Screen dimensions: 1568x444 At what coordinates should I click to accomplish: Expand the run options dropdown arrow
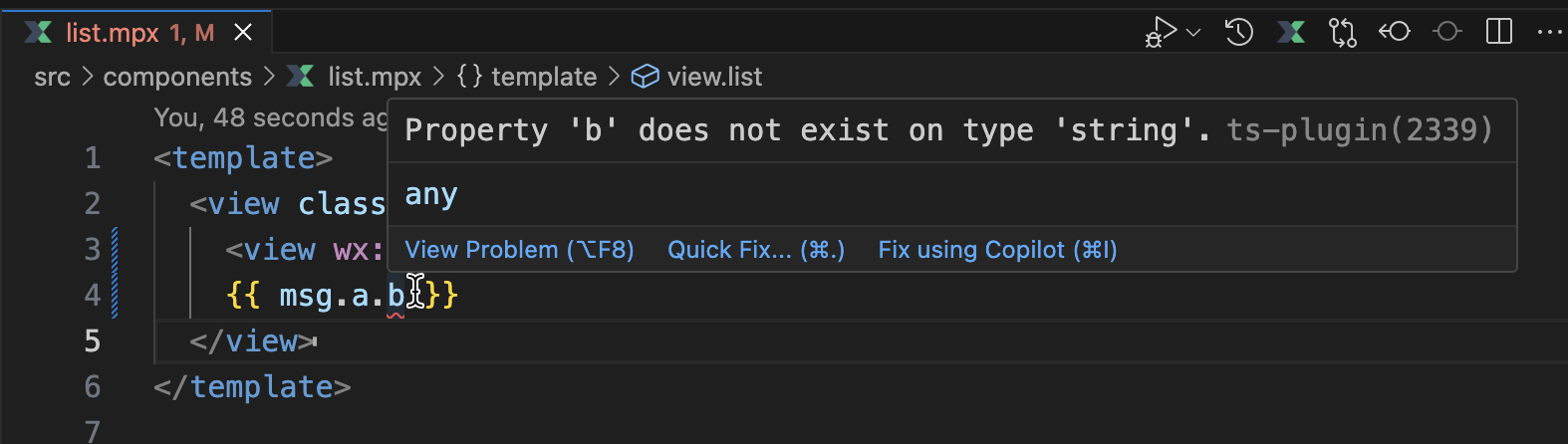point(1193,33)
